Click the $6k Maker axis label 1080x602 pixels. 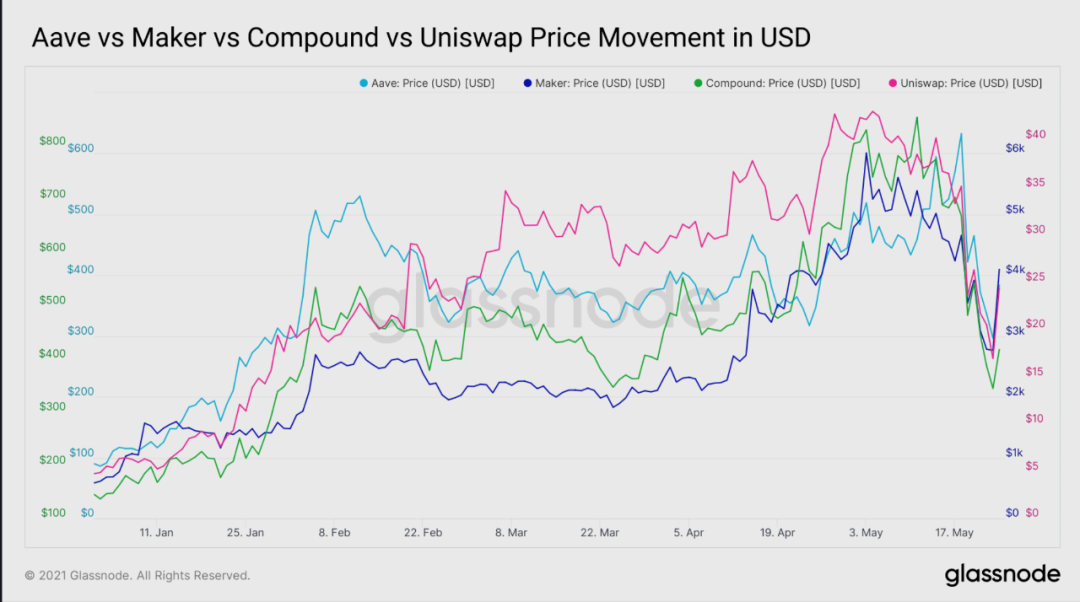click(1015, 148)
